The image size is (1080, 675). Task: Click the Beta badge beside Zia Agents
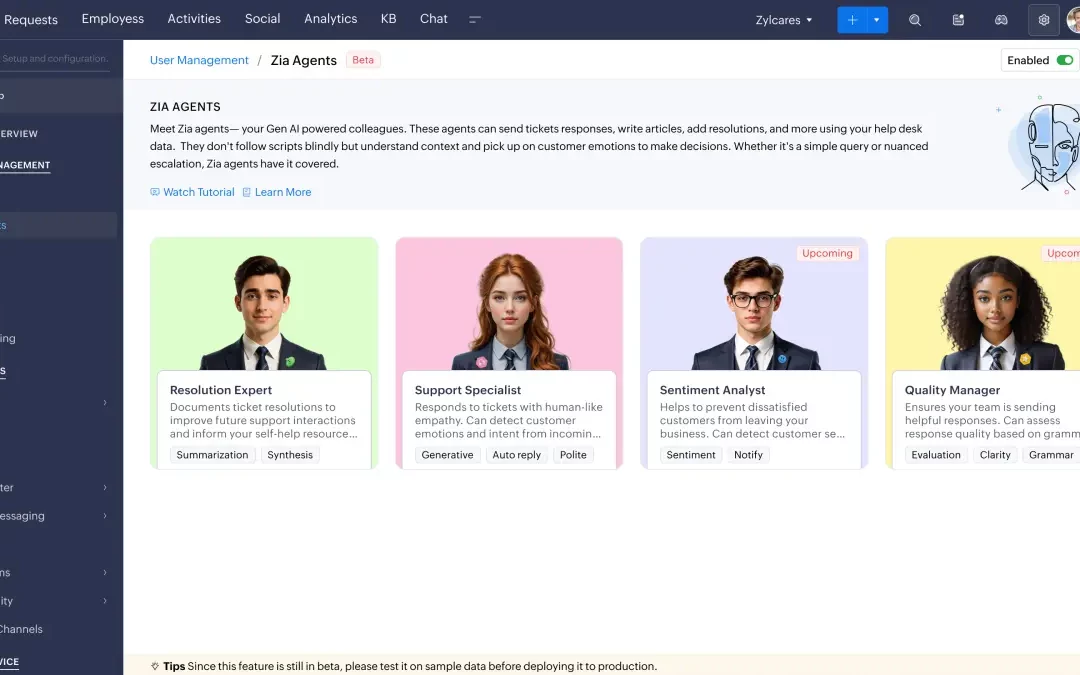(x=363, y=60)
